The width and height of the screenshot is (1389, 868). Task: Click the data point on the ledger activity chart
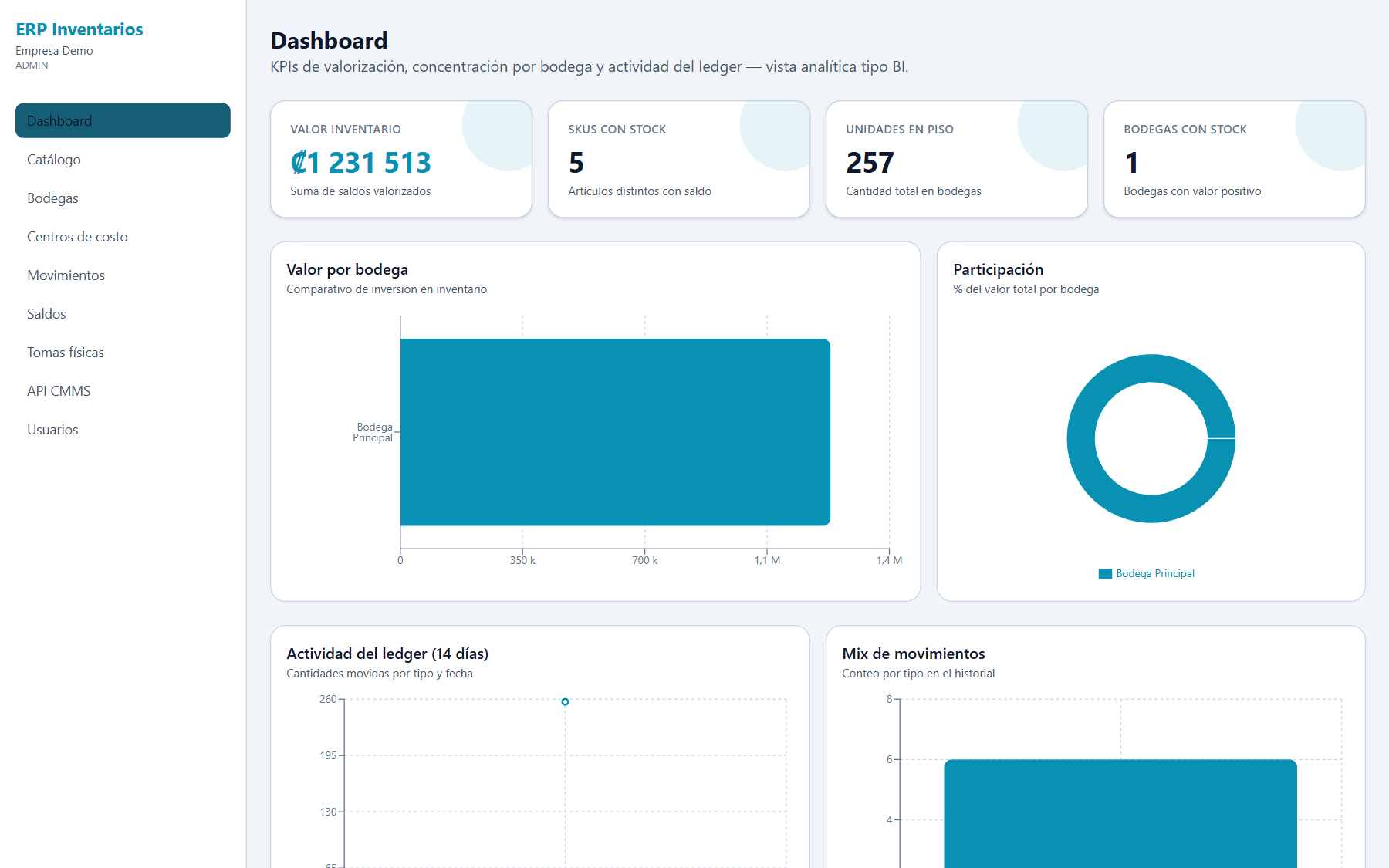coord(565,702)
